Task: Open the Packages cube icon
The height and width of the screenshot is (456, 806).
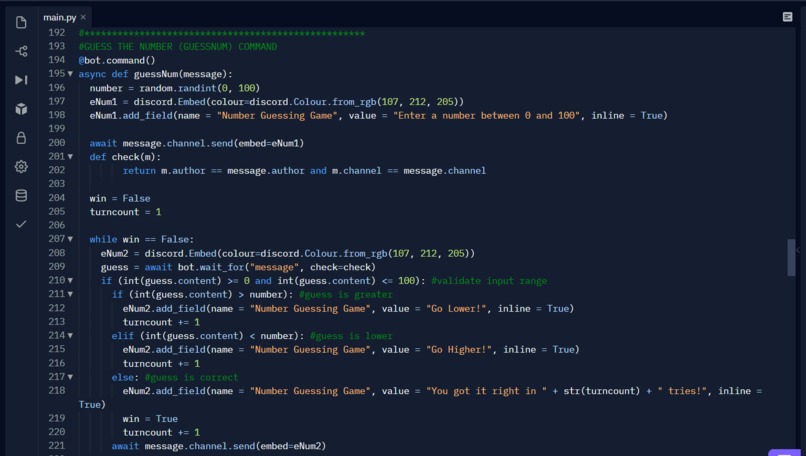Action: [x=21, y=109]
